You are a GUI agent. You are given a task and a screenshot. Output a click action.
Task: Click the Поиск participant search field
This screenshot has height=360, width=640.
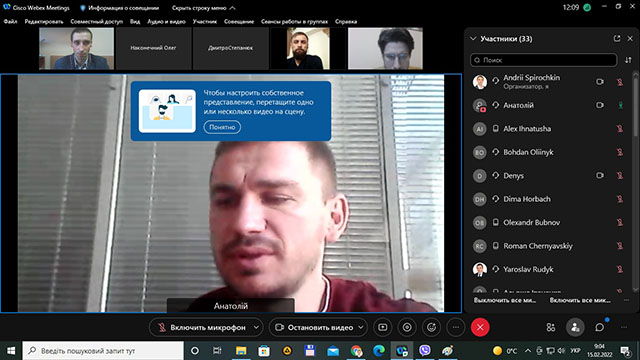[543, 60]
